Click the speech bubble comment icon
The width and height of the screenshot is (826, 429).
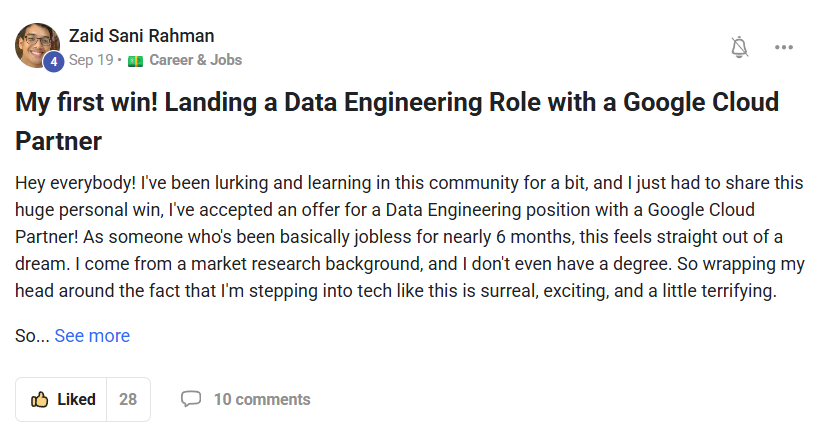coord(190,399)
